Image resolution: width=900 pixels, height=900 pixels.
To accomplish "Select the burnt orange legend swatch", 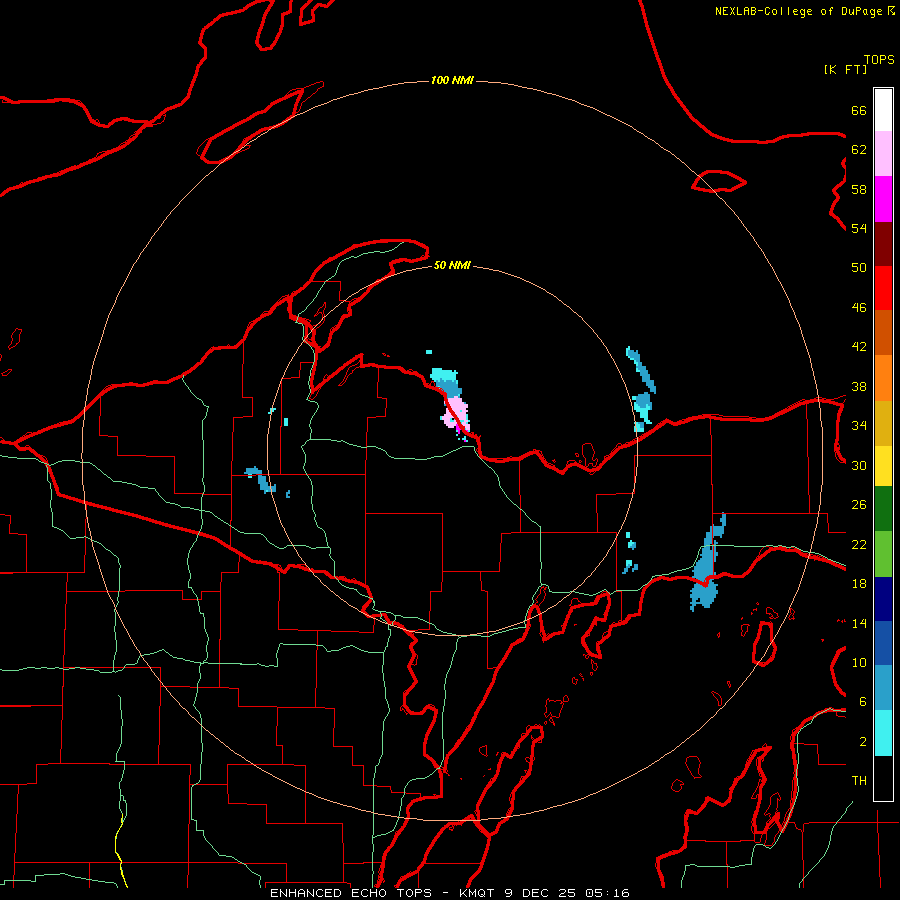I will [883, 332].
